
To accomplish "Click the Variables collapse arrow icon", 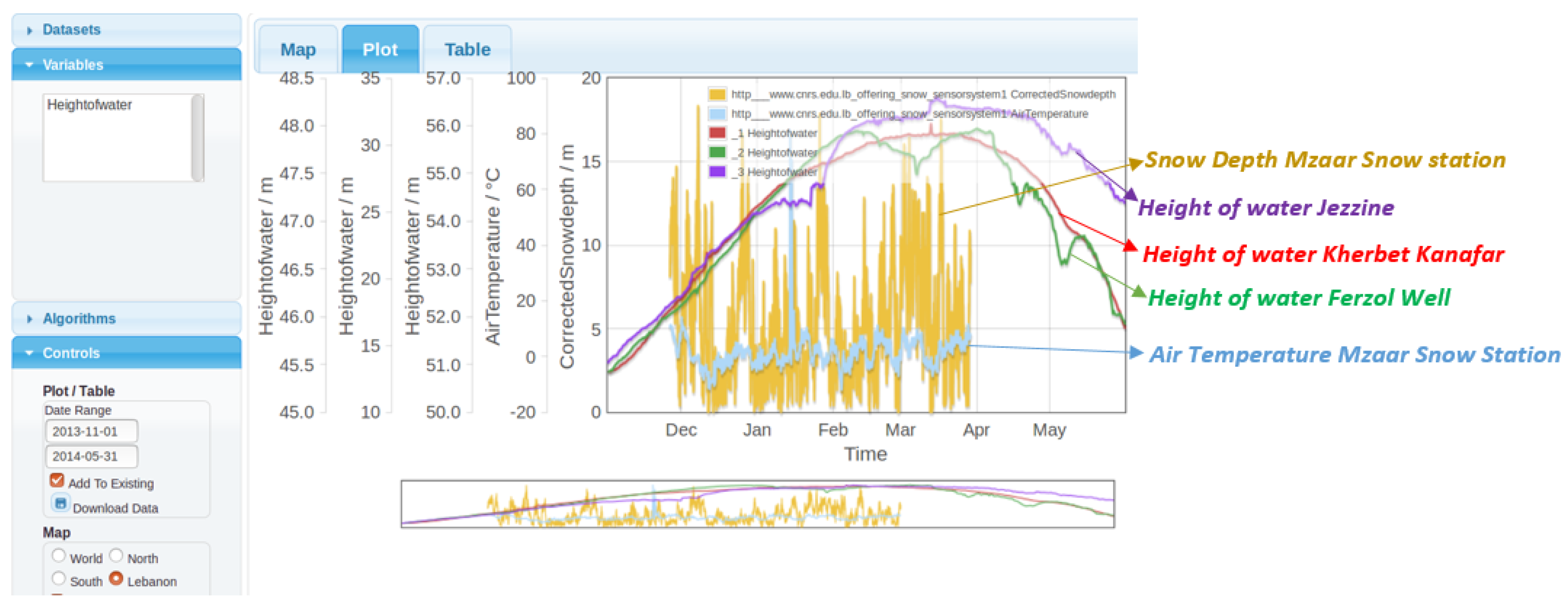I will pos(29,65).
